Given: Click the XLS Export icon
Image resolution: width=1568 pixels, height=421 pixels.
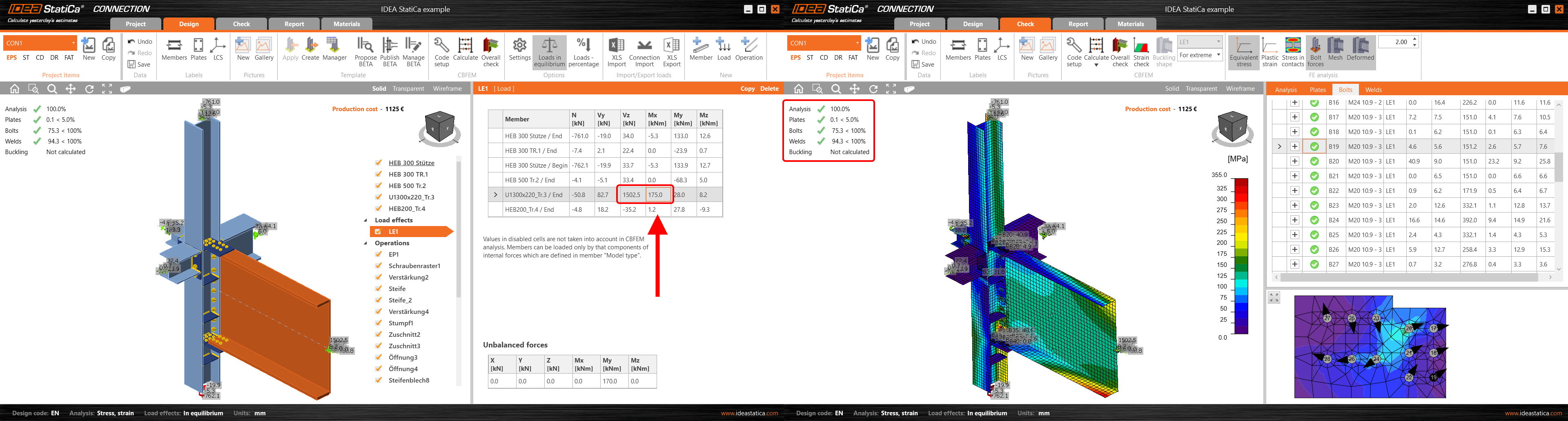Looking at the screenshot, I should [x=671, y=52].
